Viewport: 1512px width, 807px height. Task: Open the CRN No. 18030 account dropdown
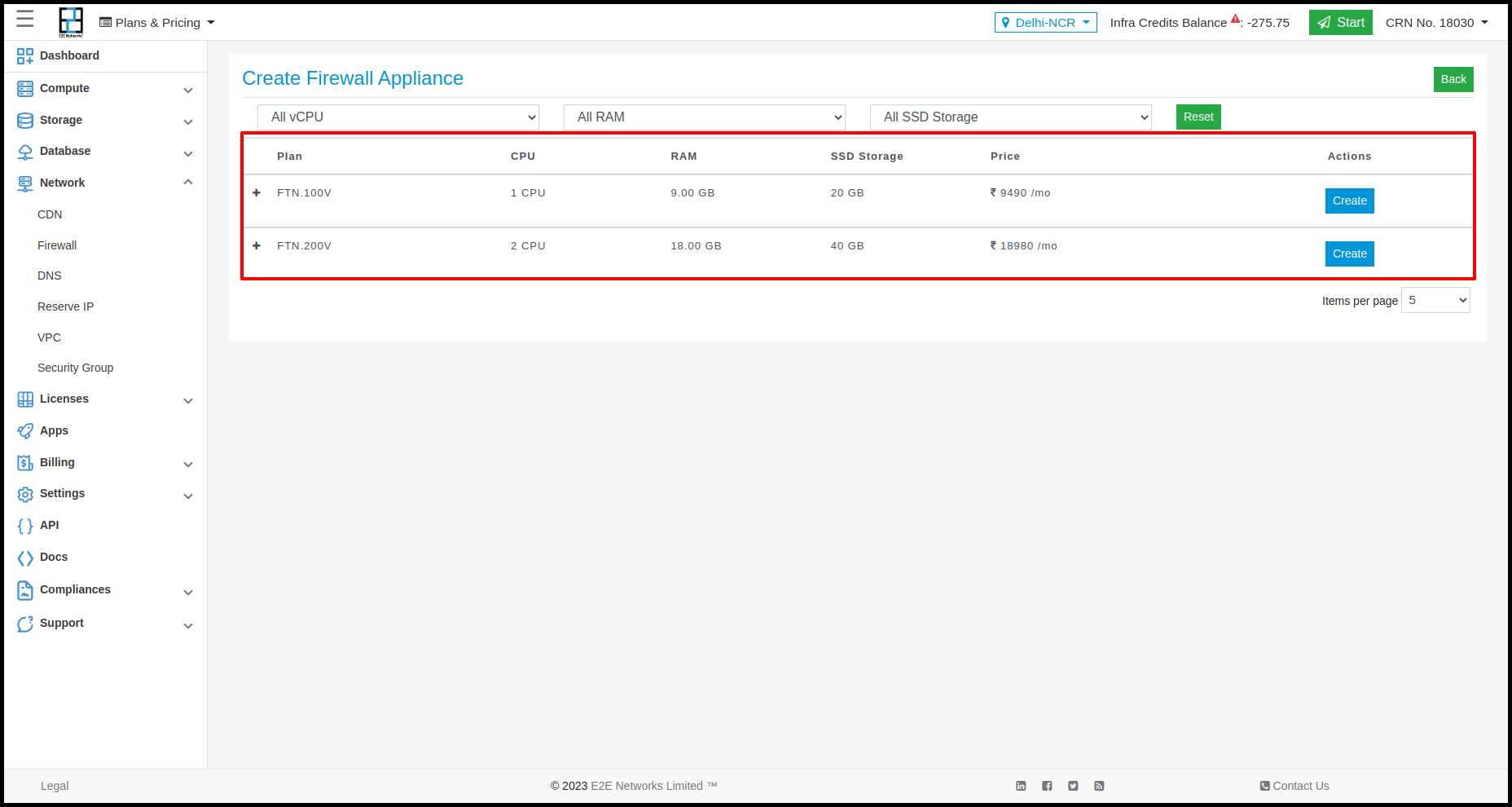(x=1437, y=23)
